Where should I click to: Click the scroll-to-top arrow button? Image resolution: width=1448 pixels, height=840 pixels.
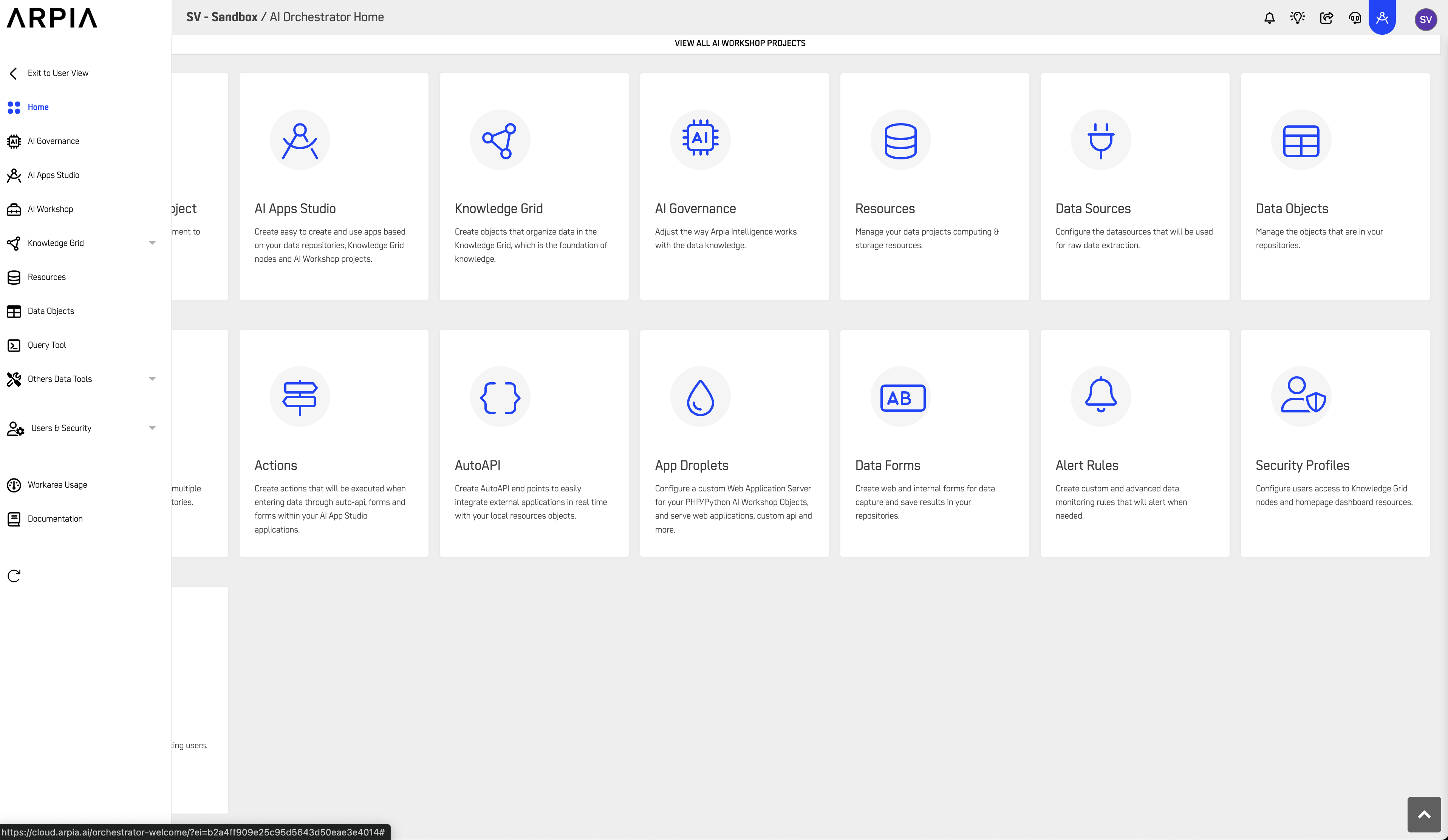1424,815
